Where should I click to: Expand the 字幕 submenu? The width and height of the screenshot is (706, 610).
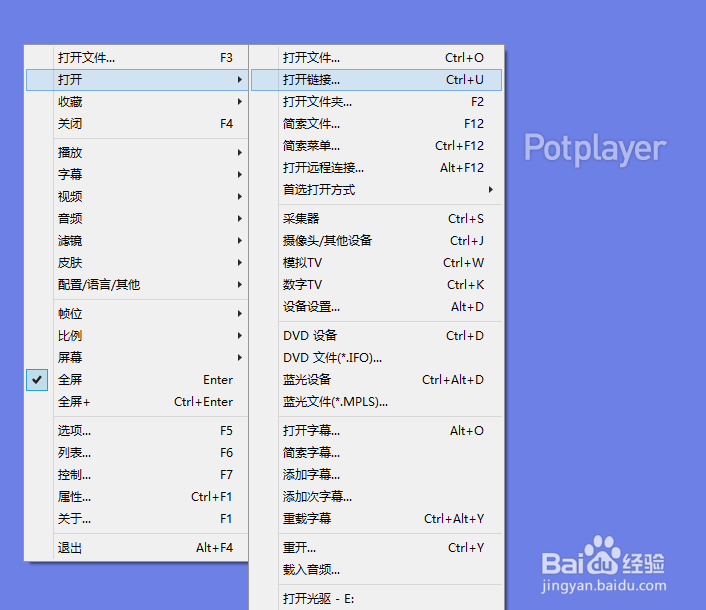coord(137,175)
